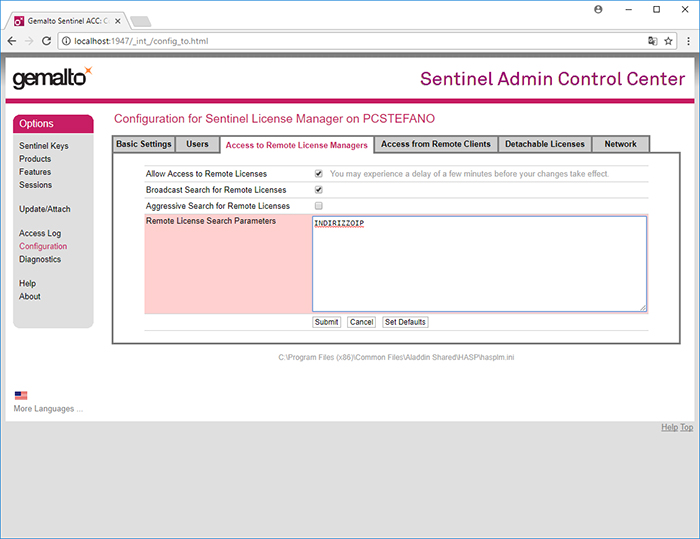The height and width of the screenshot is (539, 700).
Task: Click the Remote License Search Parameters label
Action: point(211,221)
